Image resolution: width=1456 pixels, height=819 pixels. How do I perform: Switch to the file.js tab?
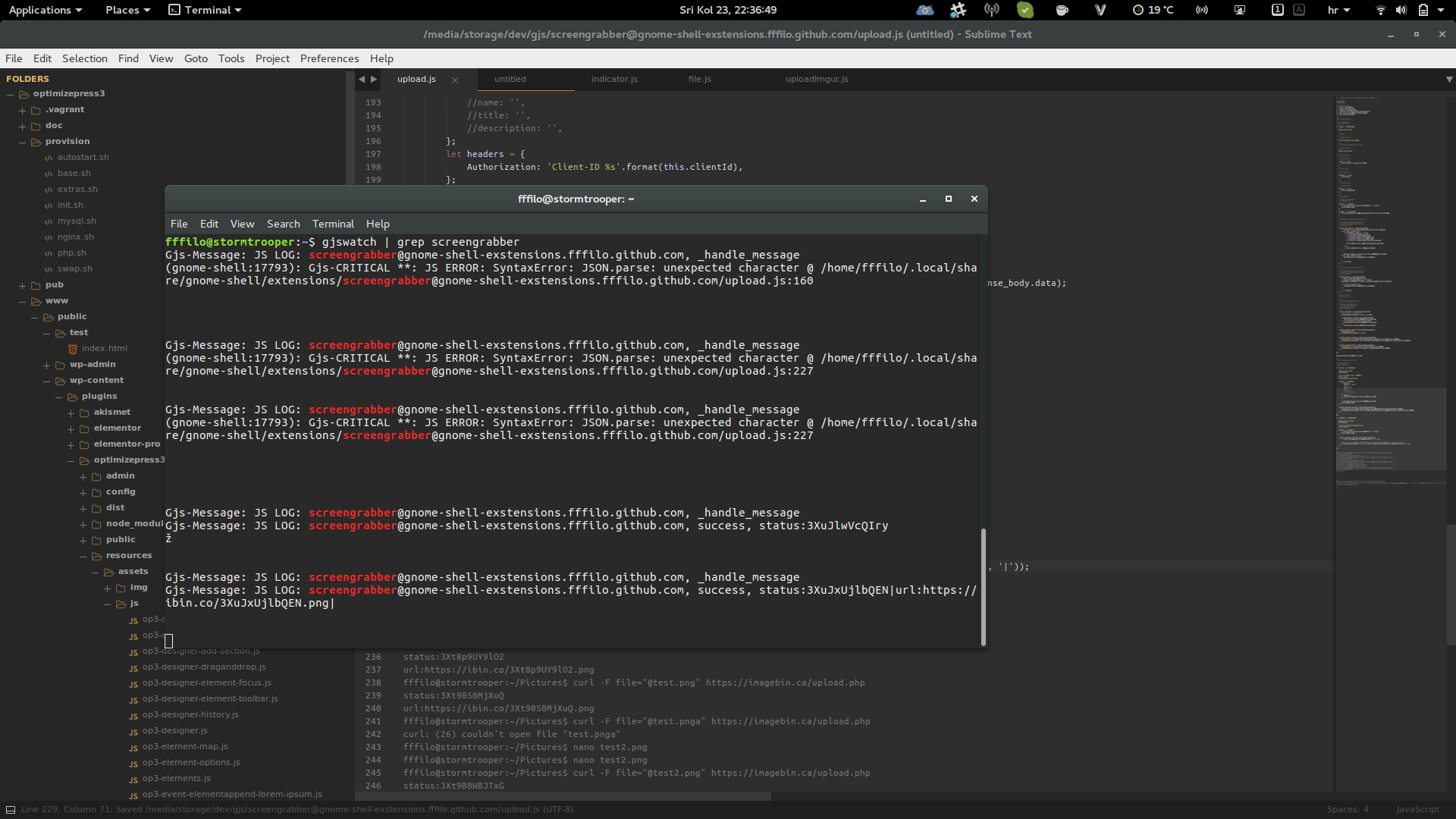(x=700, y=79)
